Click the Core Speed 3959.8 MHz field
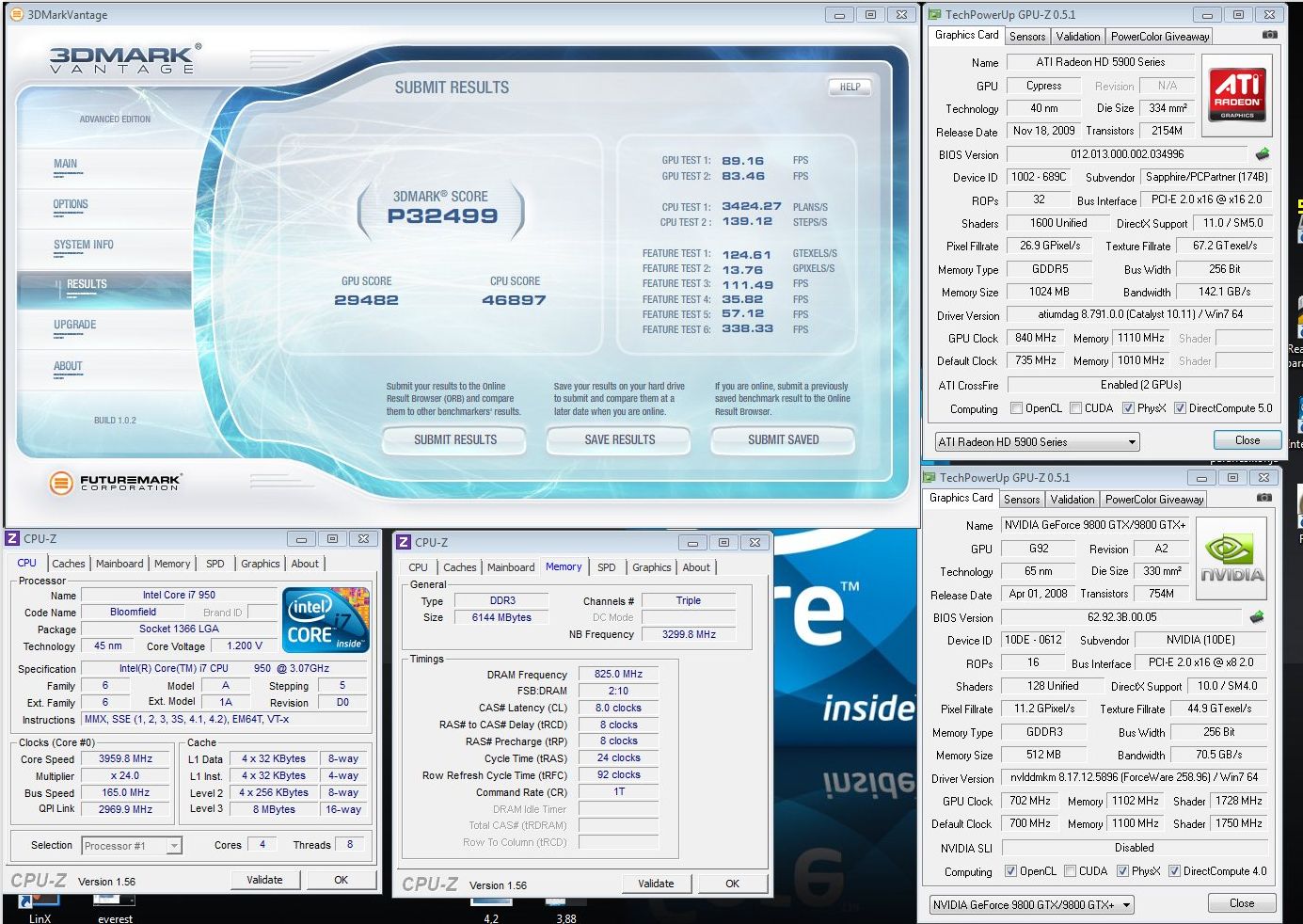Viewport: 1303px width, 924px height. (x=125, y=758)
